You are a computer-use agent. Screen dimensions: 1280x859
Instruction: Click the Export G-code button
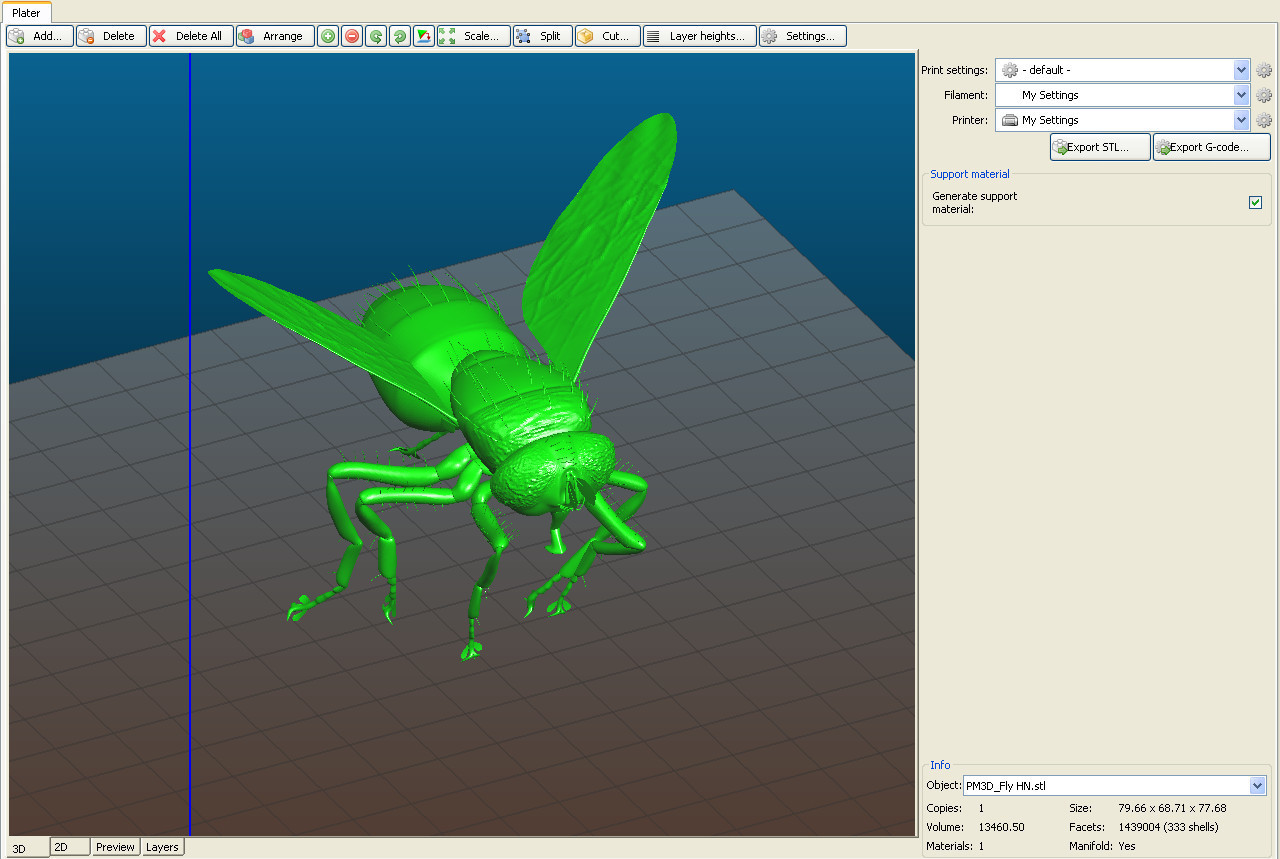coord(1211,147)
